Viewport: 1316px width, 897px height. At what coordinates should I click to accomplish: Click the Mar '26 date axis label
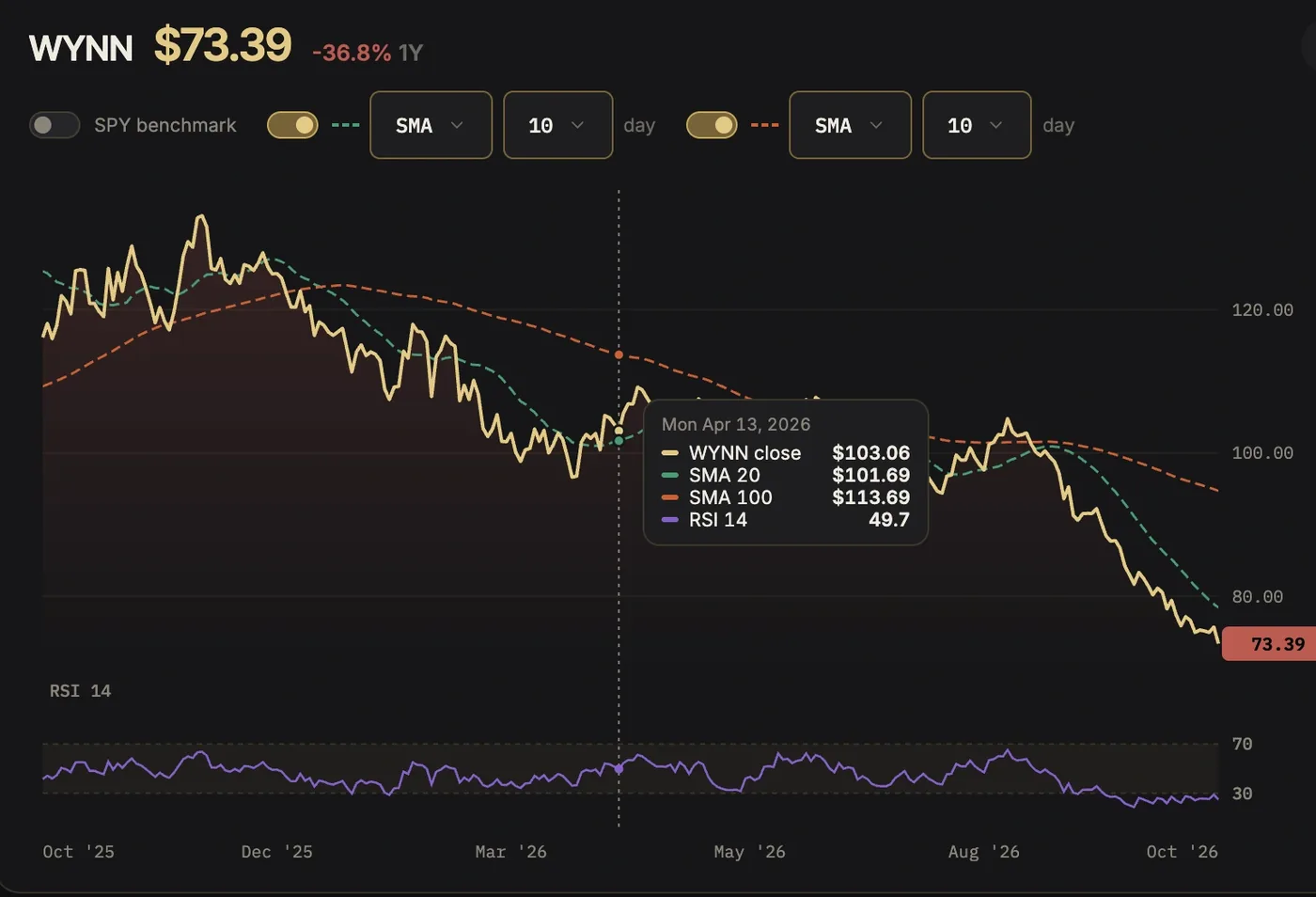[510, 852]
